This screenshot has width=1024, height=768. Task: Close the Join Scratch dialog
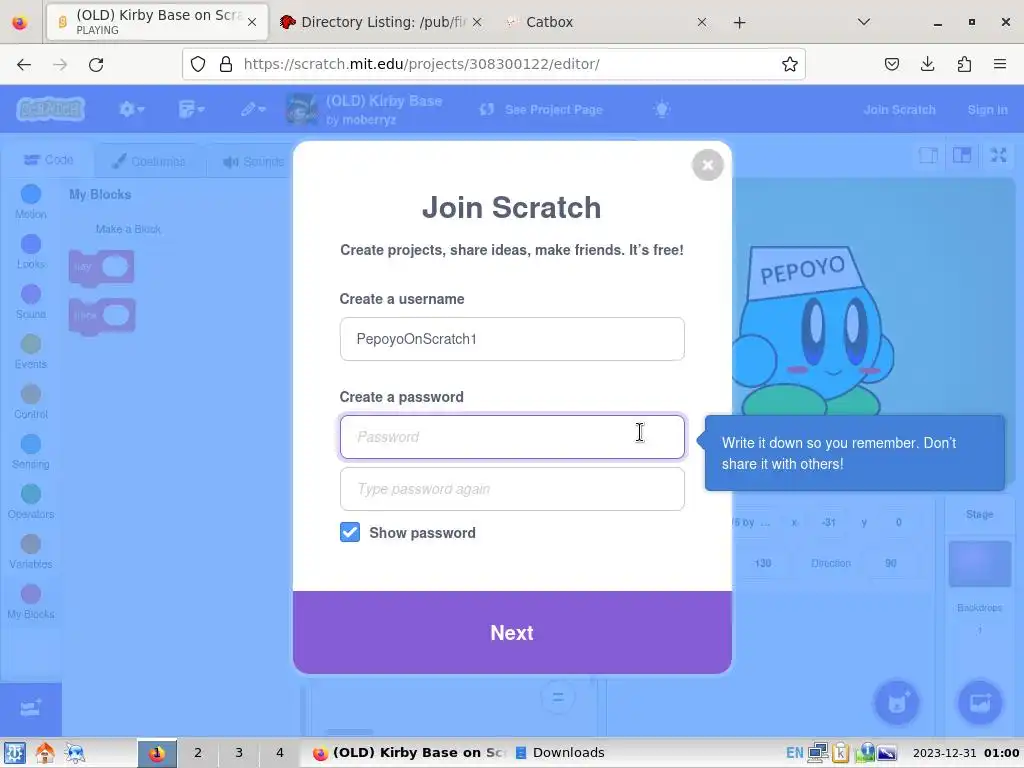point(707,165)
